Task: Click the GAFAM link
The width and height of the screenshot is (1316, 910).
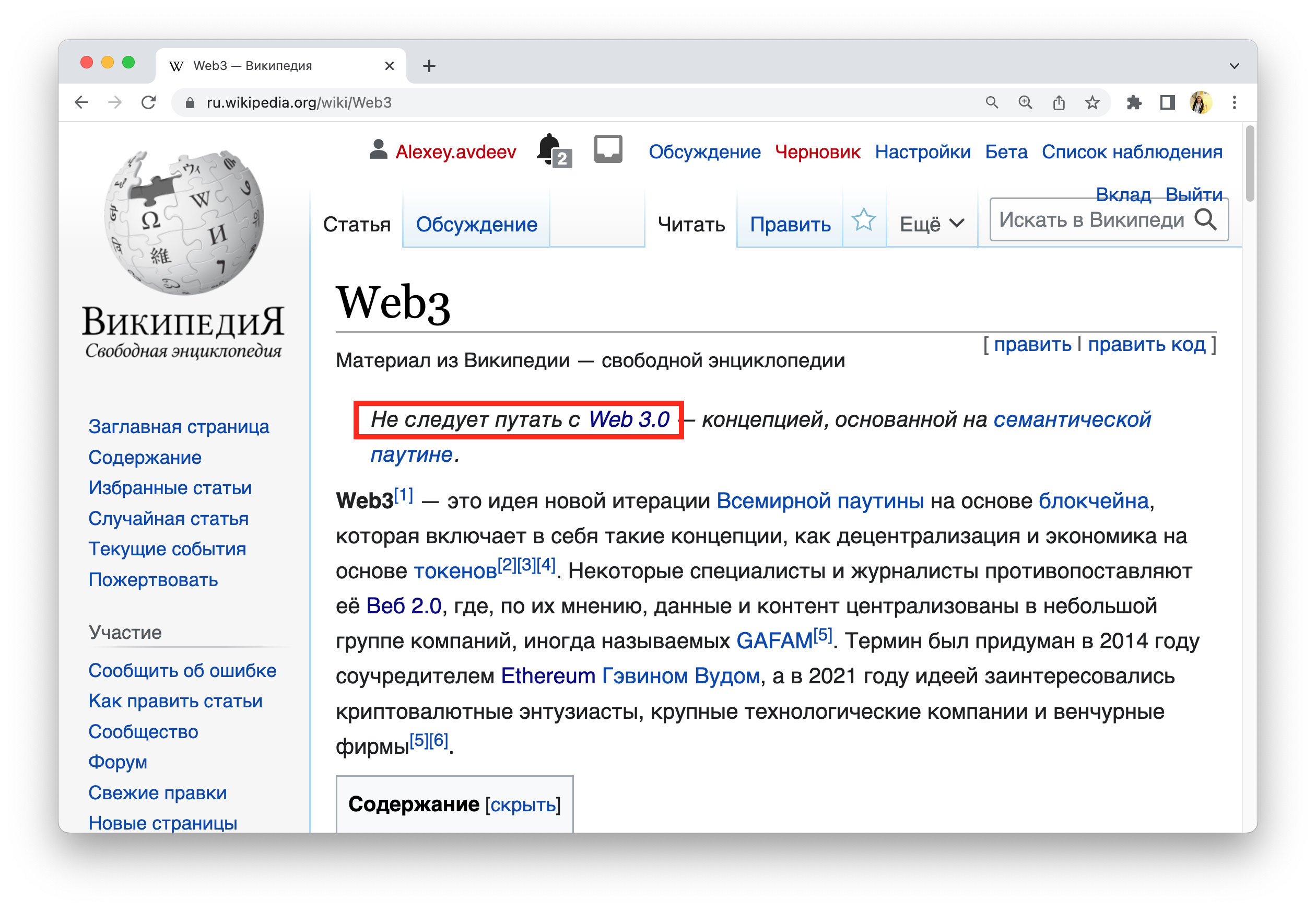Action: pyautogui.click(x=774, y=641)
